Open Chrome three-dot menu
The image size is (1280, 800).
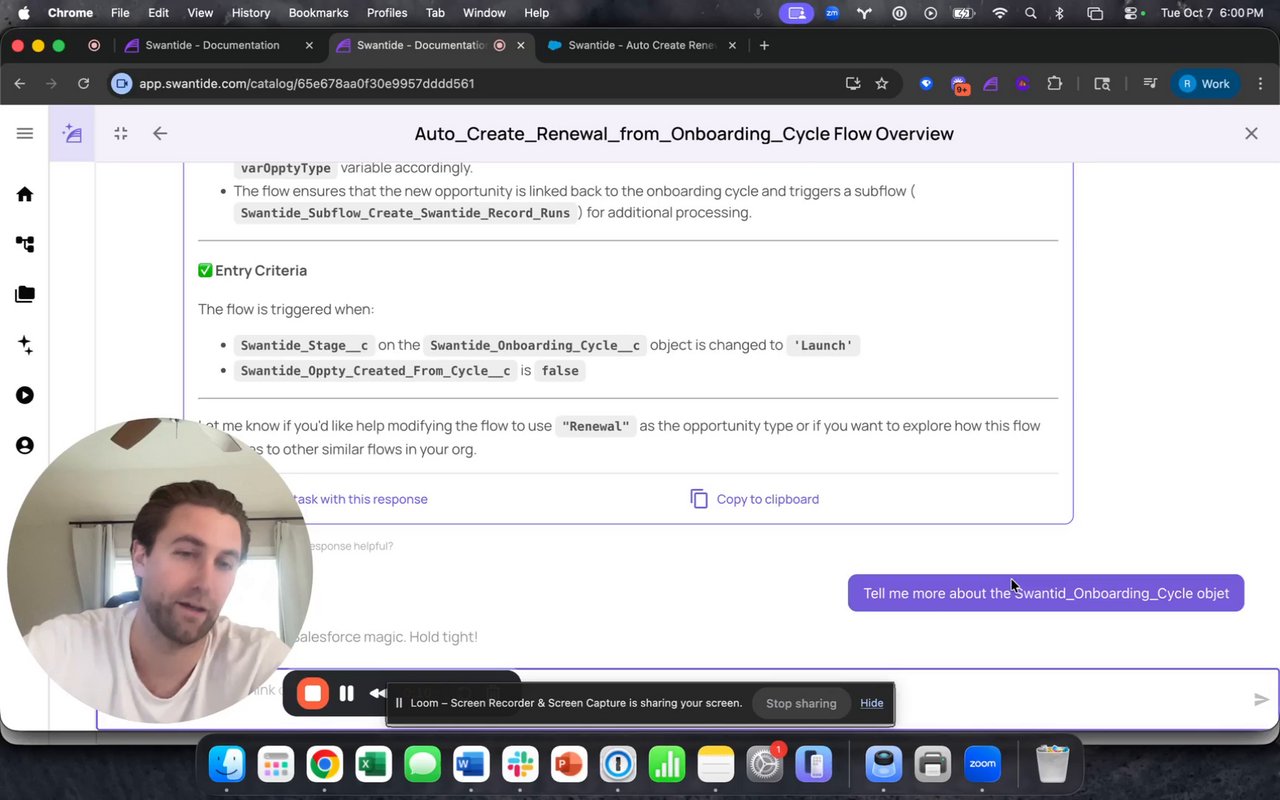1261,84
